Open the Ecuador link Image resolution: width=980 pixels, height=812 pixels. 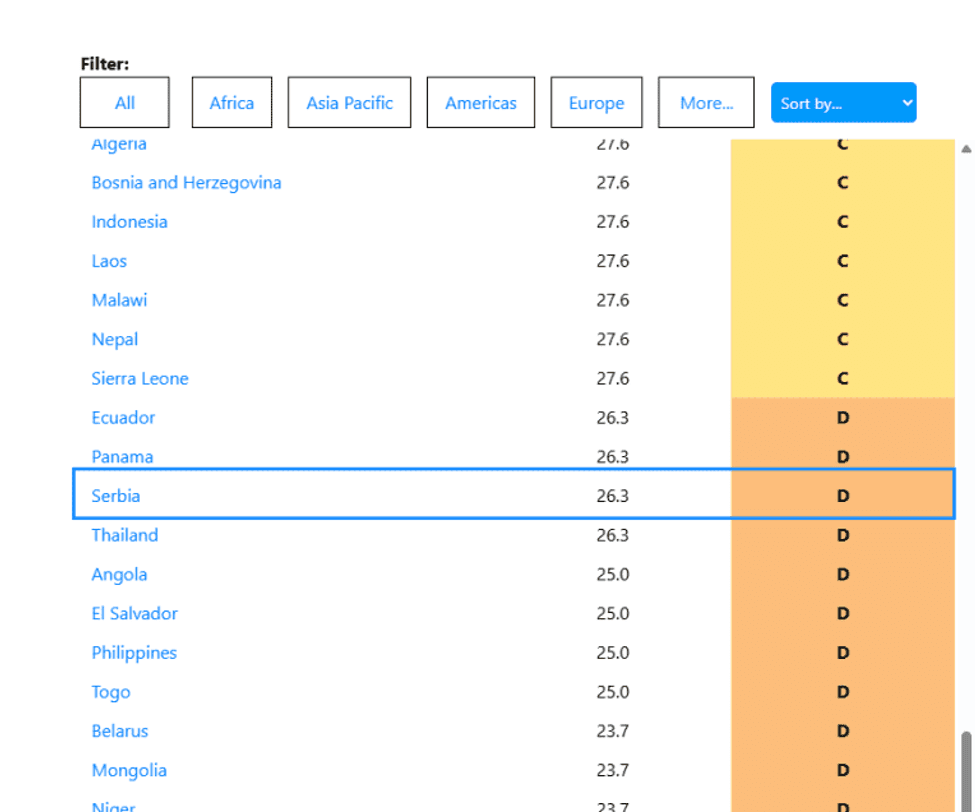pos(123,418)
